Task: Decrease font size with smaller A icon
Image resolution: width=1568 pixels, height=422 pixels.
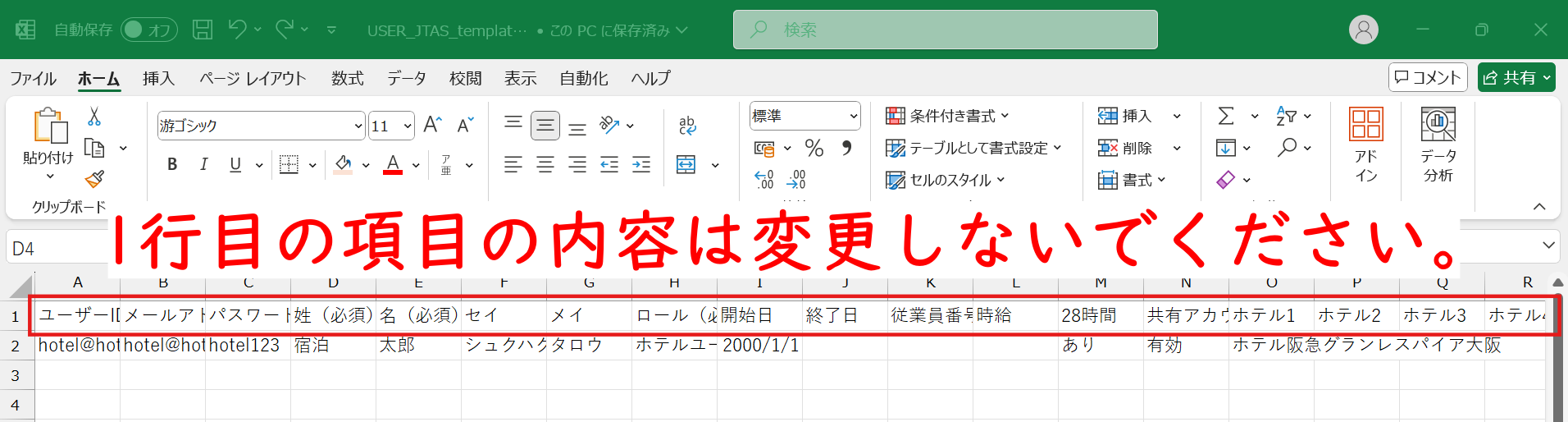Action: point(466,125)
